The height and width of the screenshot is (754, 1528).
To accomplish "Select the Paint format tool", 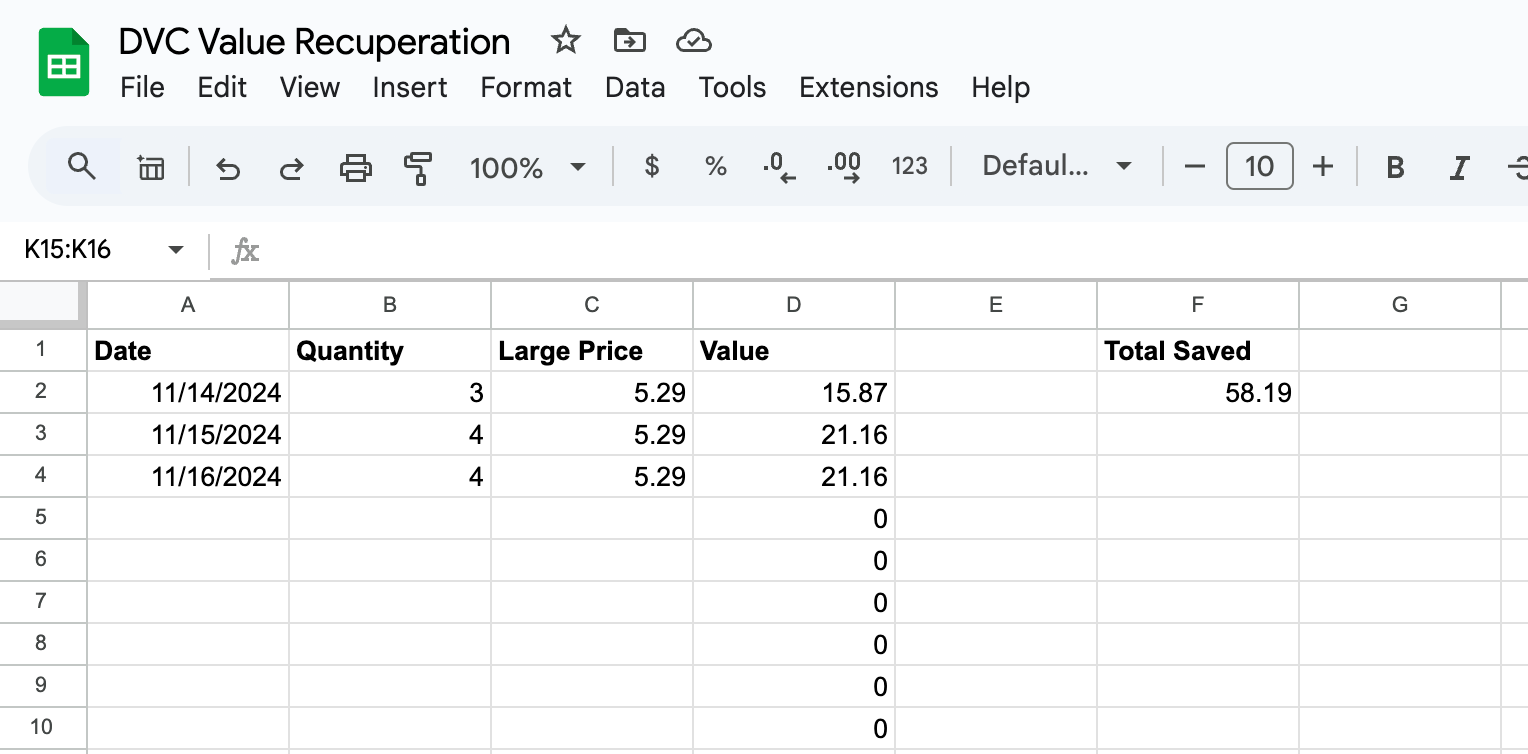I will tap(417, 167).
